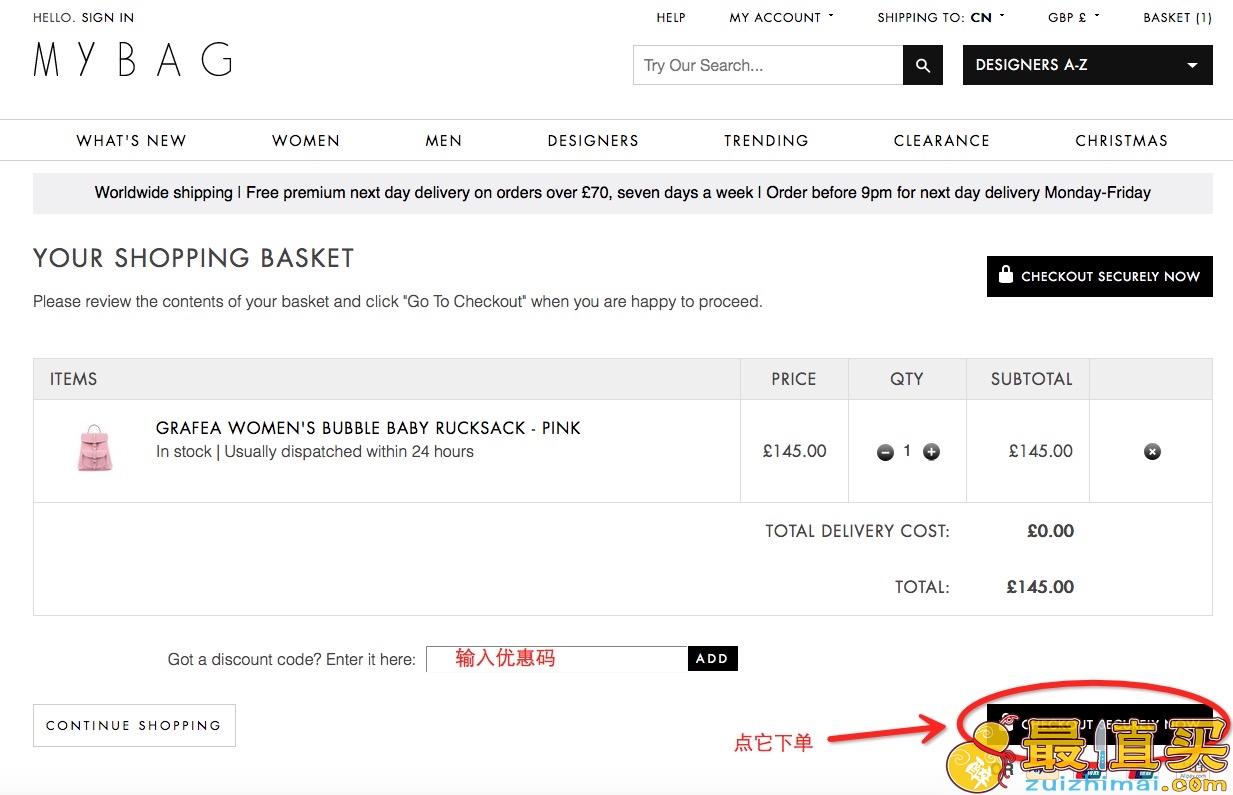
Task: Decrease quantity with the minus icon
Action: click(885, 452)
